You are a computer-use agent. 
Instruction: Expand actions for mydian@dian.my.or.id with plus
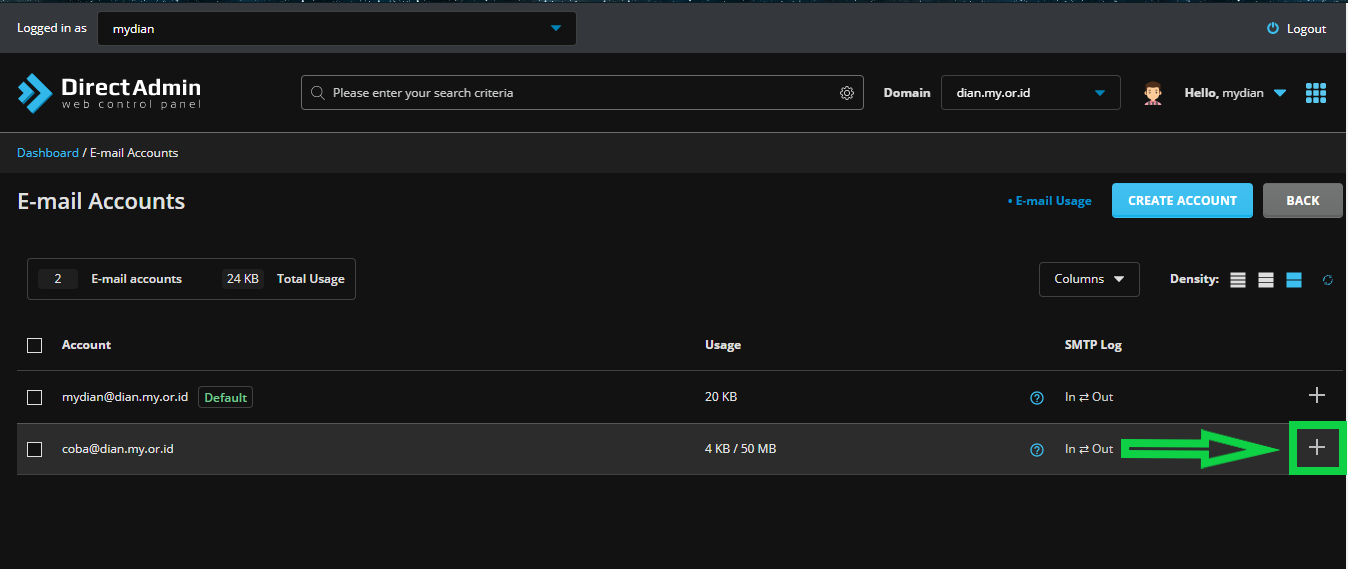[1317, 396]
